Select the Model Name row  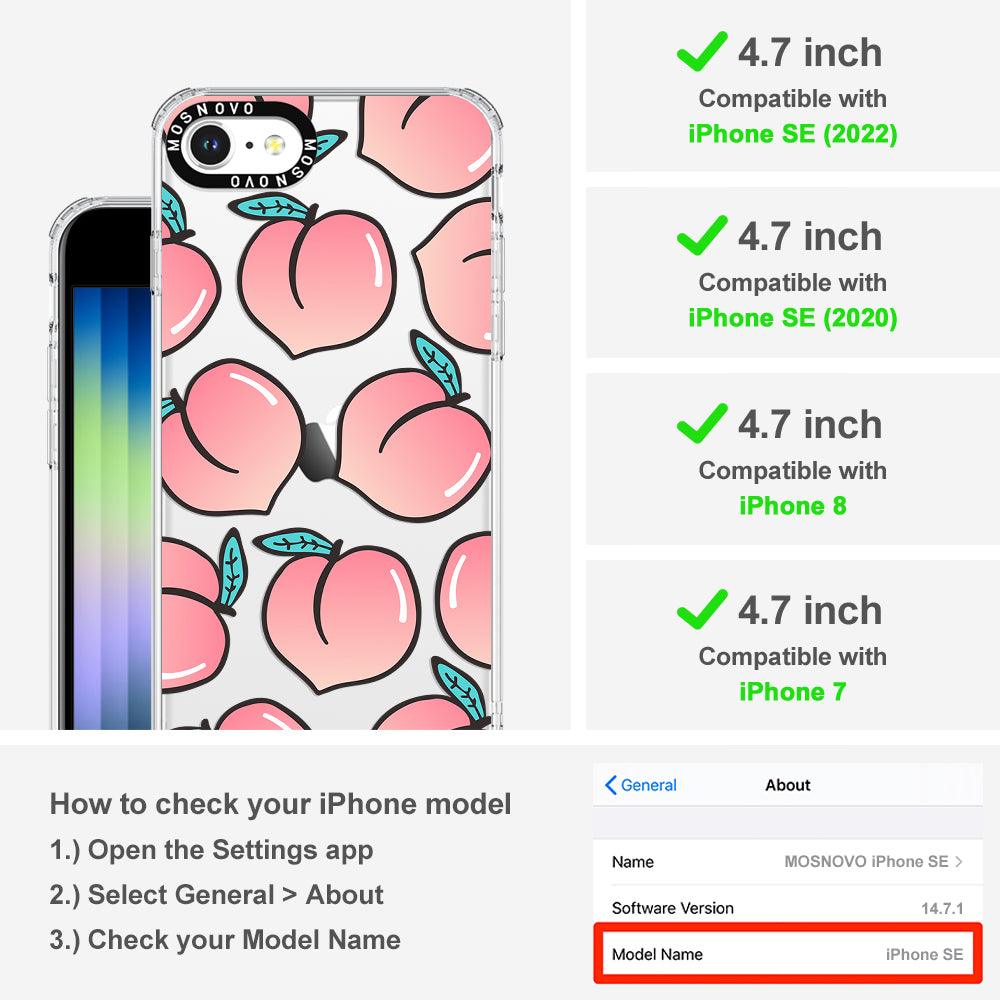point(788,954)
